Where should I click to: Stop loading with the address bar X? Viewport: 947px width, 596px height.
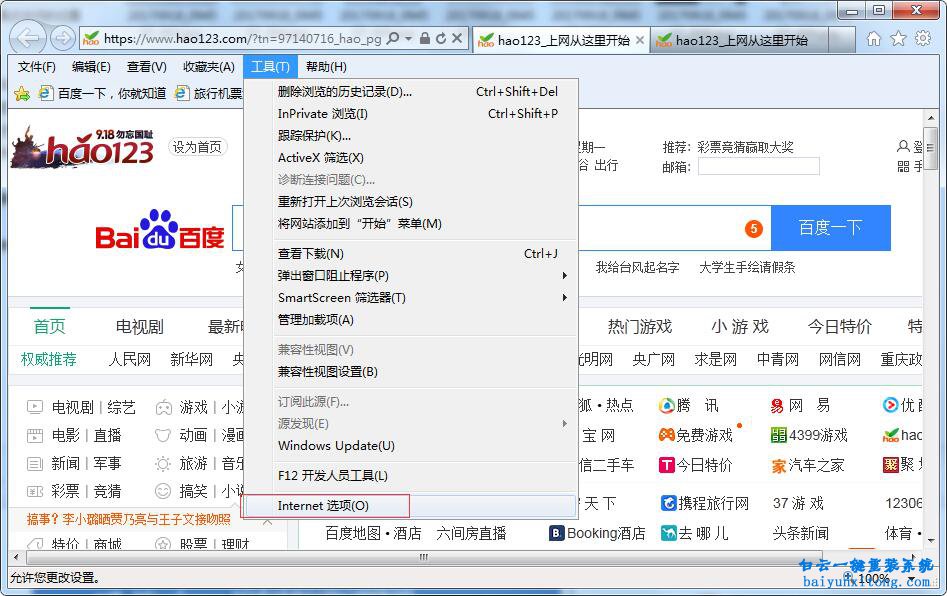click(457, 39)
